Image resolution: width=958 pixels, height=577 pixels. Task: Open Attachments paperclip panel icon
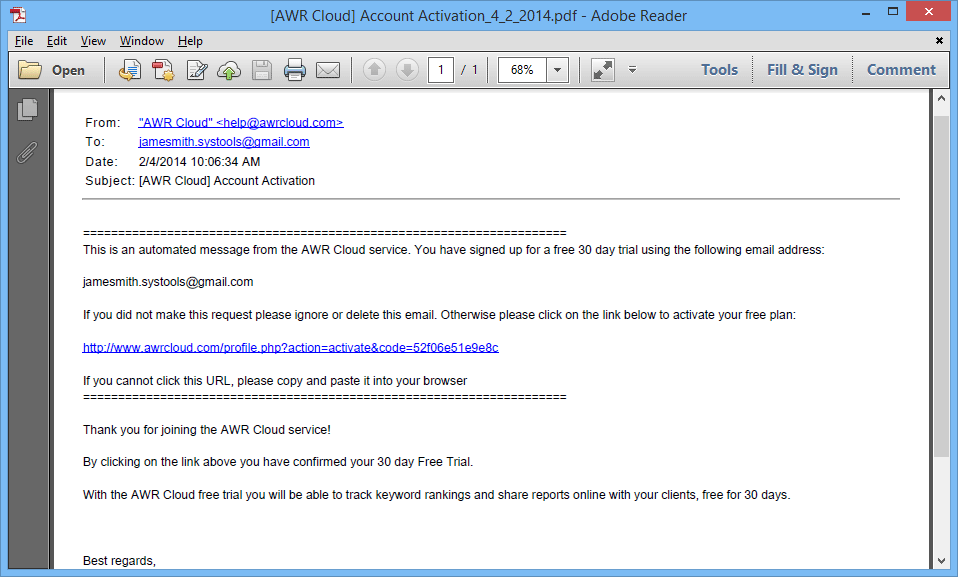[x=27, y=152]
